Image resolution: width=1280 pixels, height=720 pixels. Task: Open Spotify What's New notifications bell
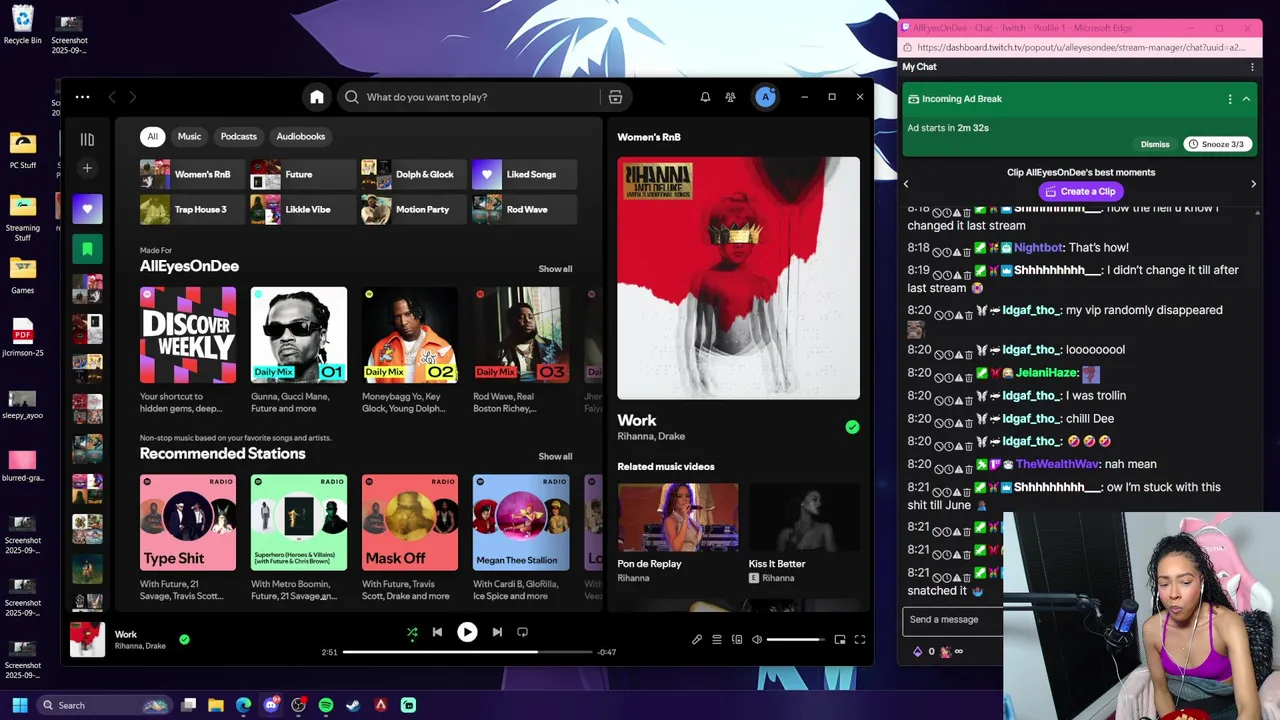705,97
